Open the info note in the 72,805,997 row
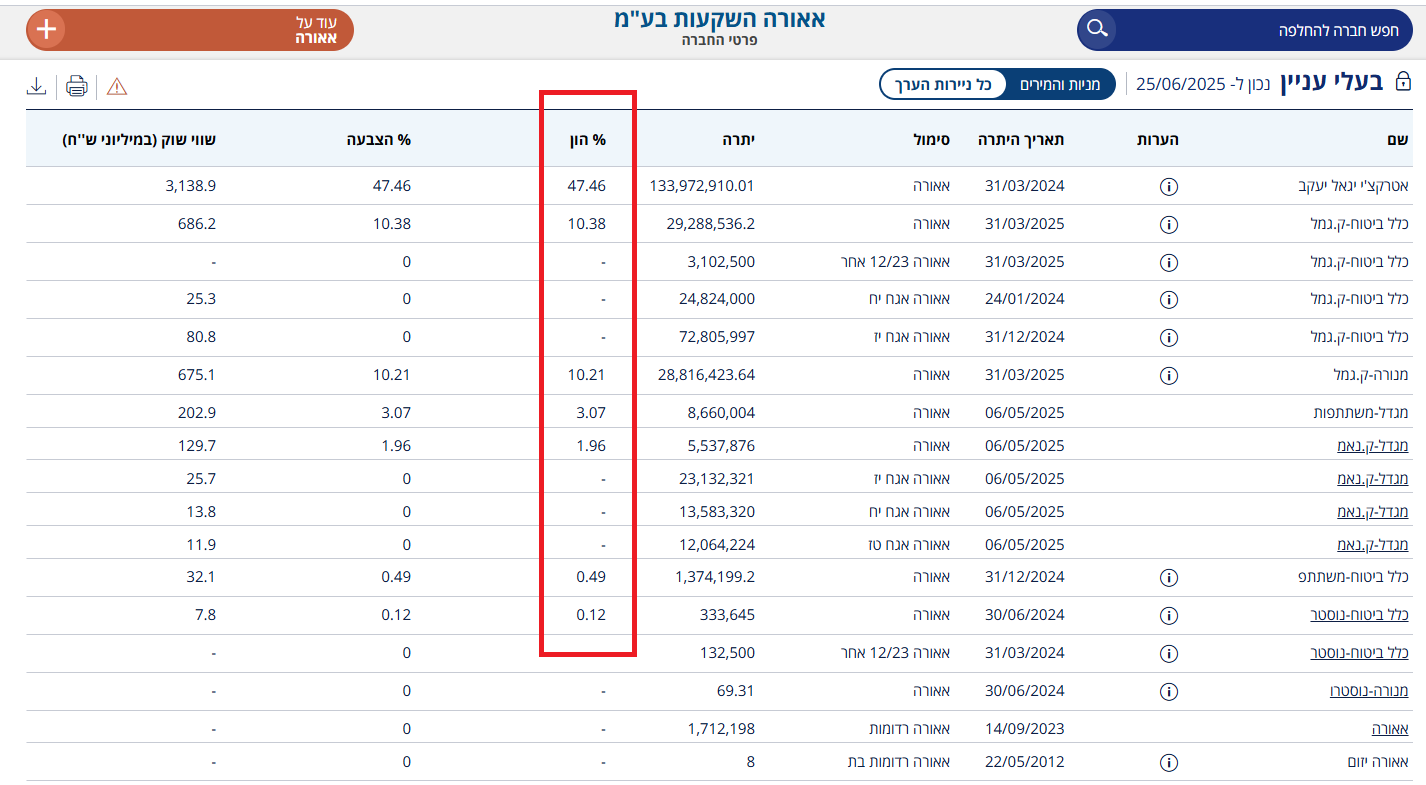Screen dimensions: 1426x785 point(1168,338)
